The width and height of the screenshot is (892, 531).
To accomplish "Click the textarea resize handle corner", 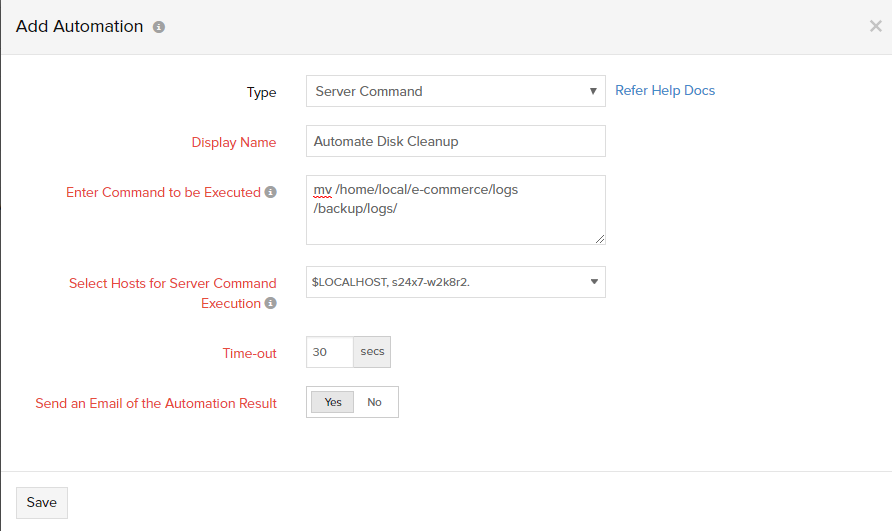I will tap(600, 239).
